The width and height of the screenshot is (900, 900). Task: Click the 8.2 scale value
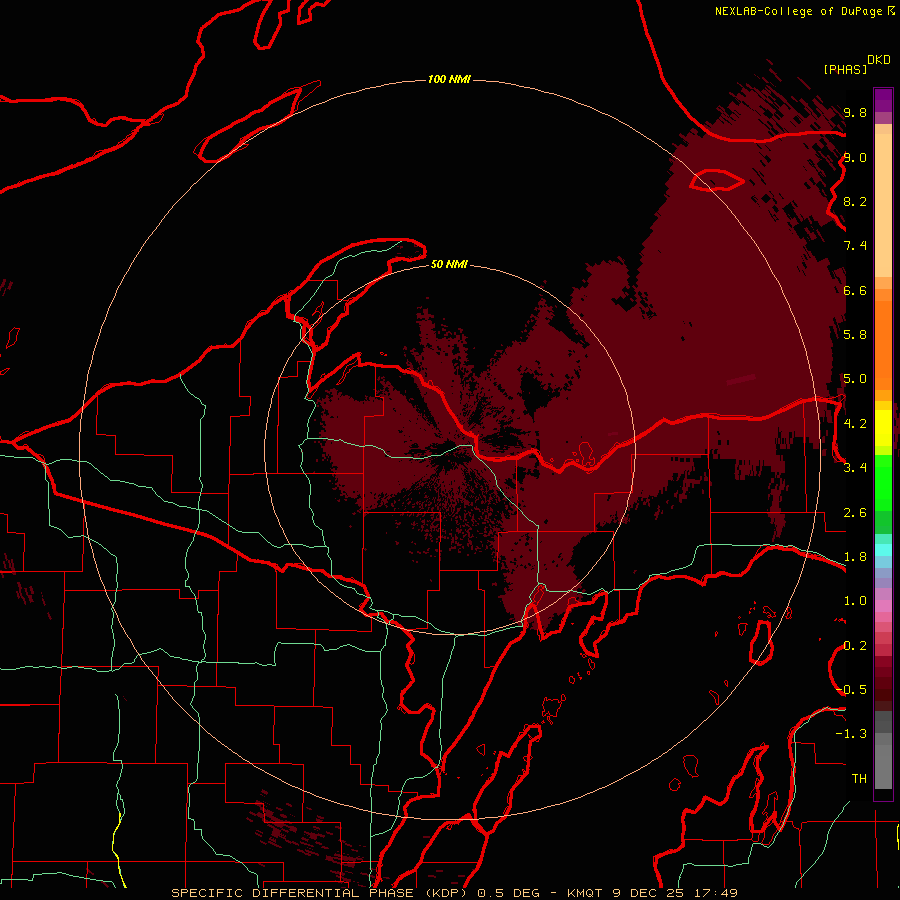pyautogui.click(x=855, y=201)
